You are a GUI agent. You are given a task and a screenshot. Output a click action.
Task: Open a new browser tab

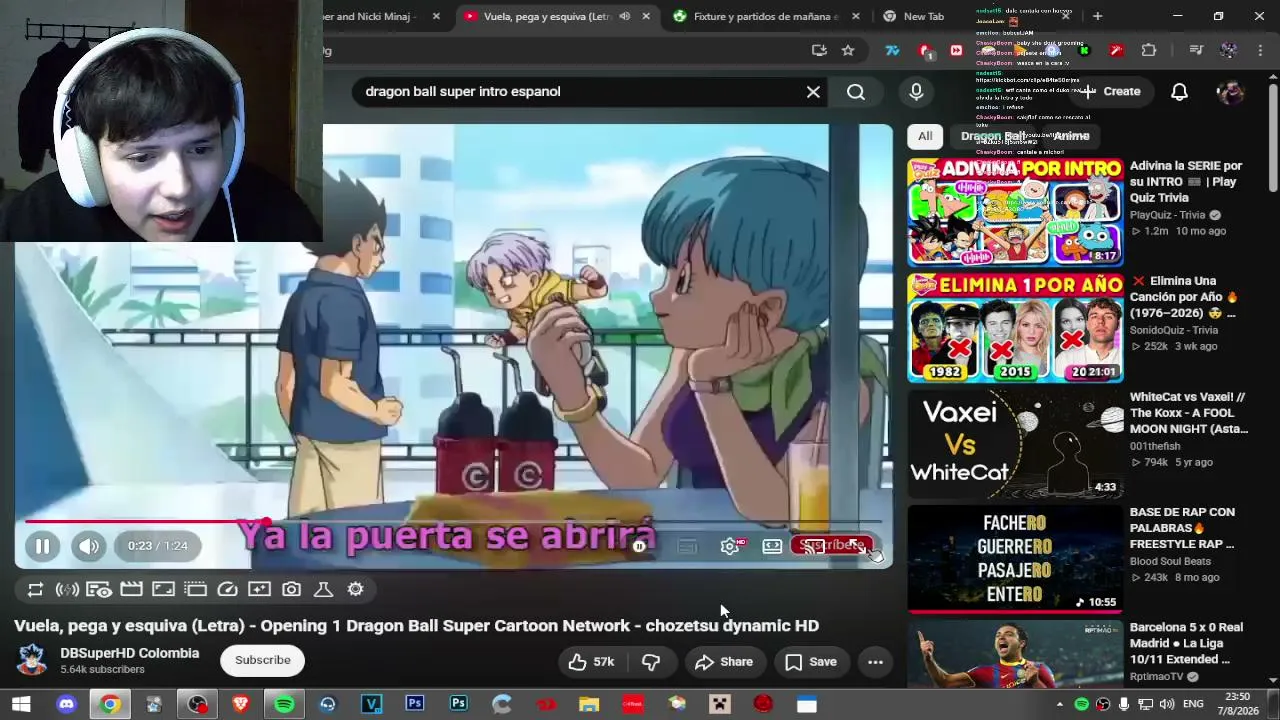[1097, 16]
